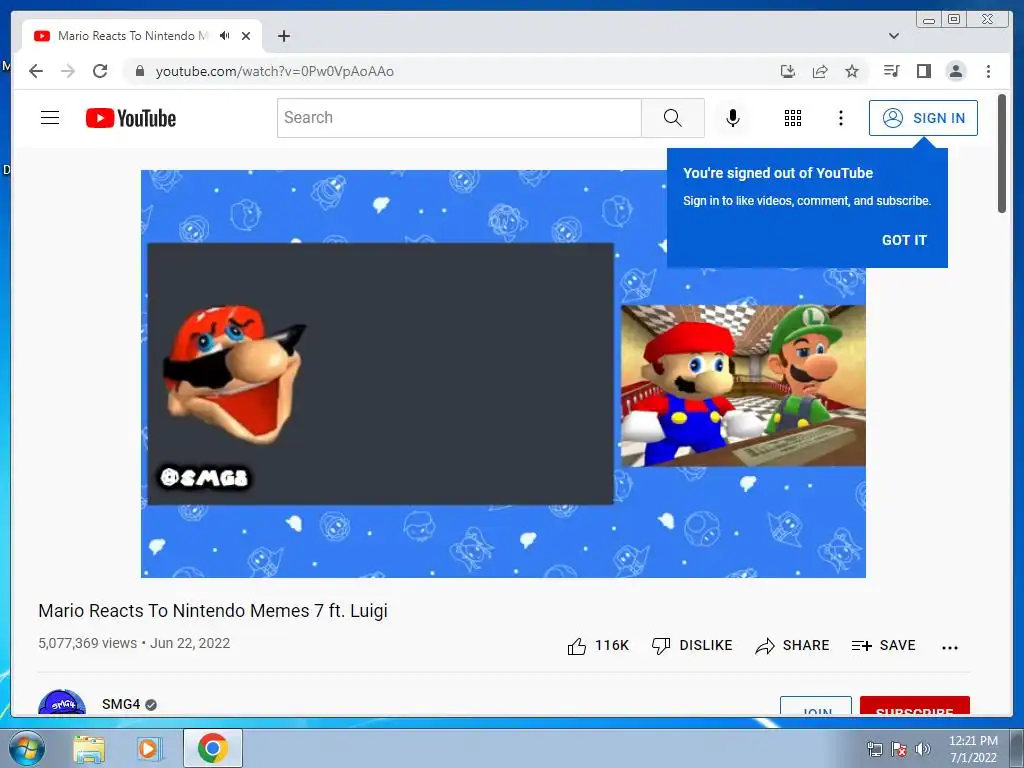
Task: Mute tab via speaker icon on tab
Action: (x=225, y=36)
